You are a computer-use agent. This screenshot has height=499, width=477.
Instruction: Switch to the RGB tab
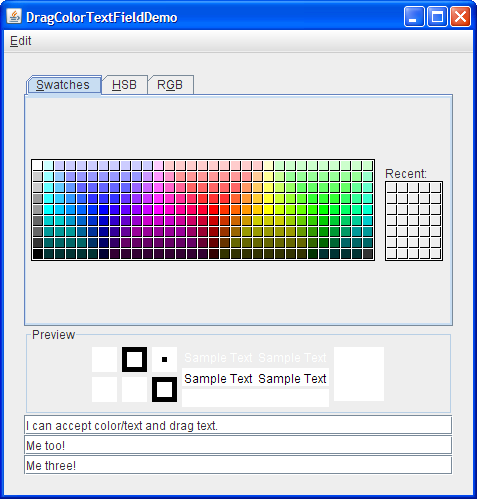pos(170,85)
